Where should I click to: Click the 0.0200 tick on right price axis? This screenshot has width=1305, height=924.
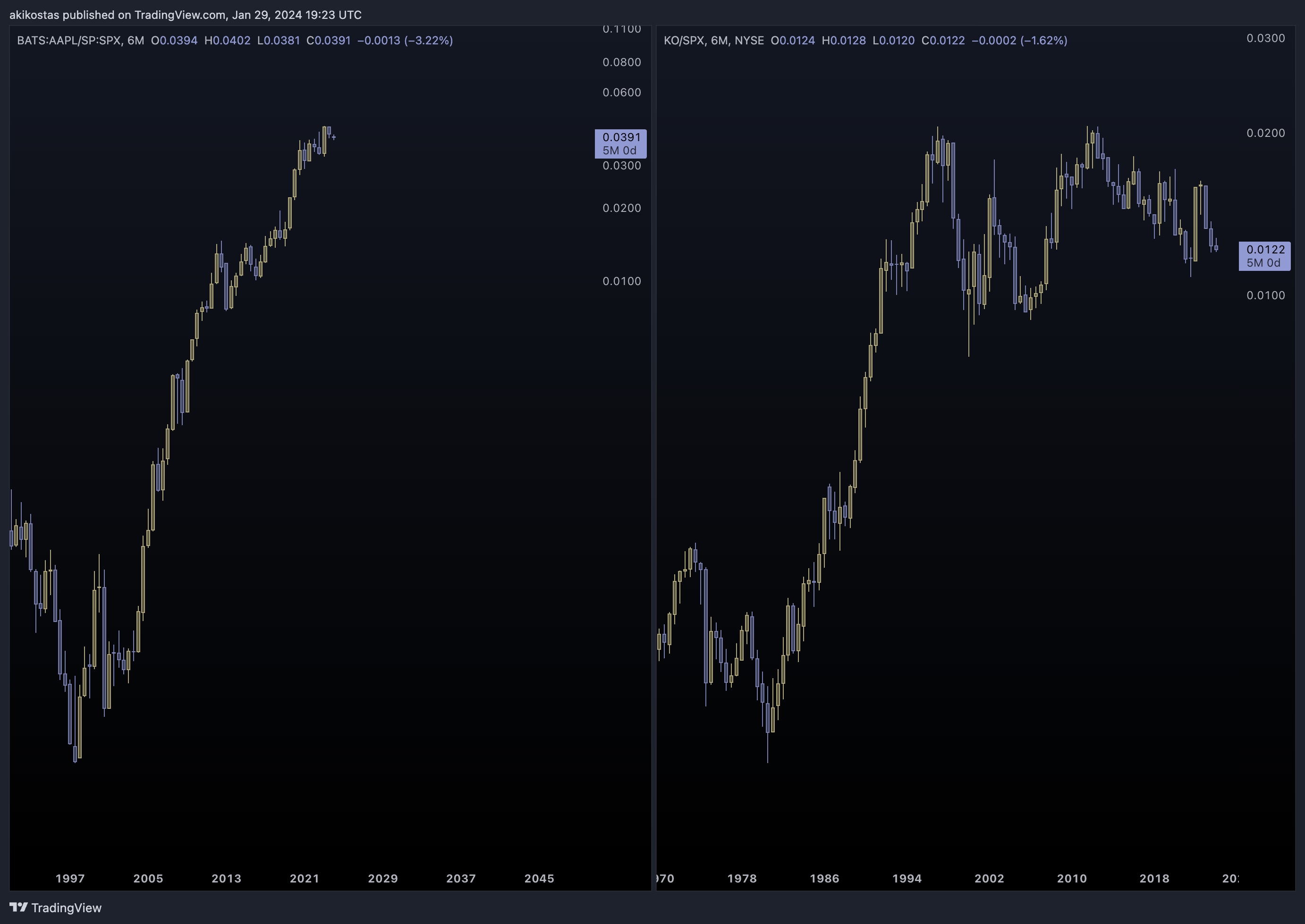point(1266,133)
